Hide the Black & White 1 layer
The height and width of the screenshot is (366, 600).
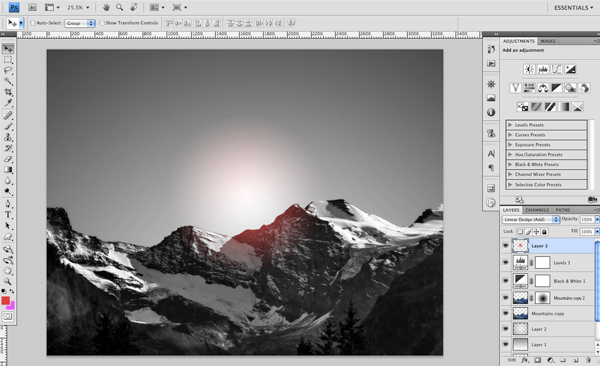coord(506,281)
